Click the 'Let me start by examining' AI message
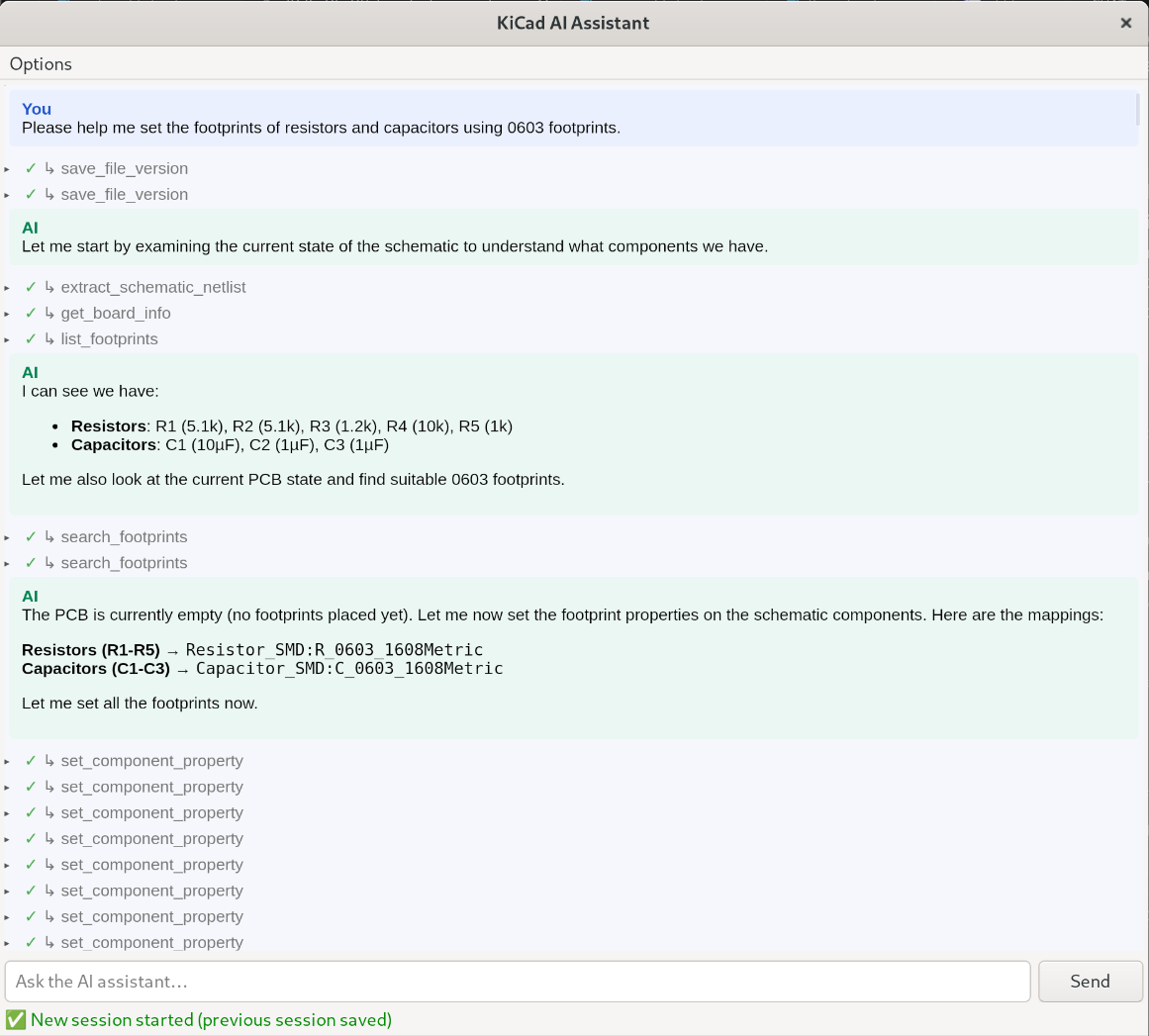 (395, 246)
